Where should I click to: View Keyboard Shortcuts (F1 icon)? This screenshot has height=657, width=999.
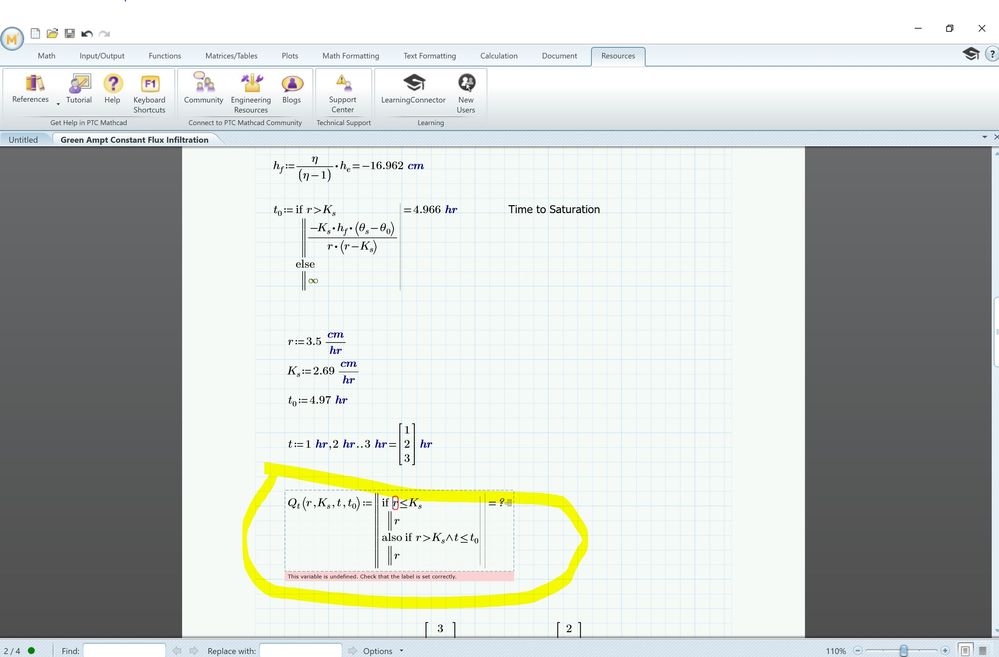tap(149, 94)
